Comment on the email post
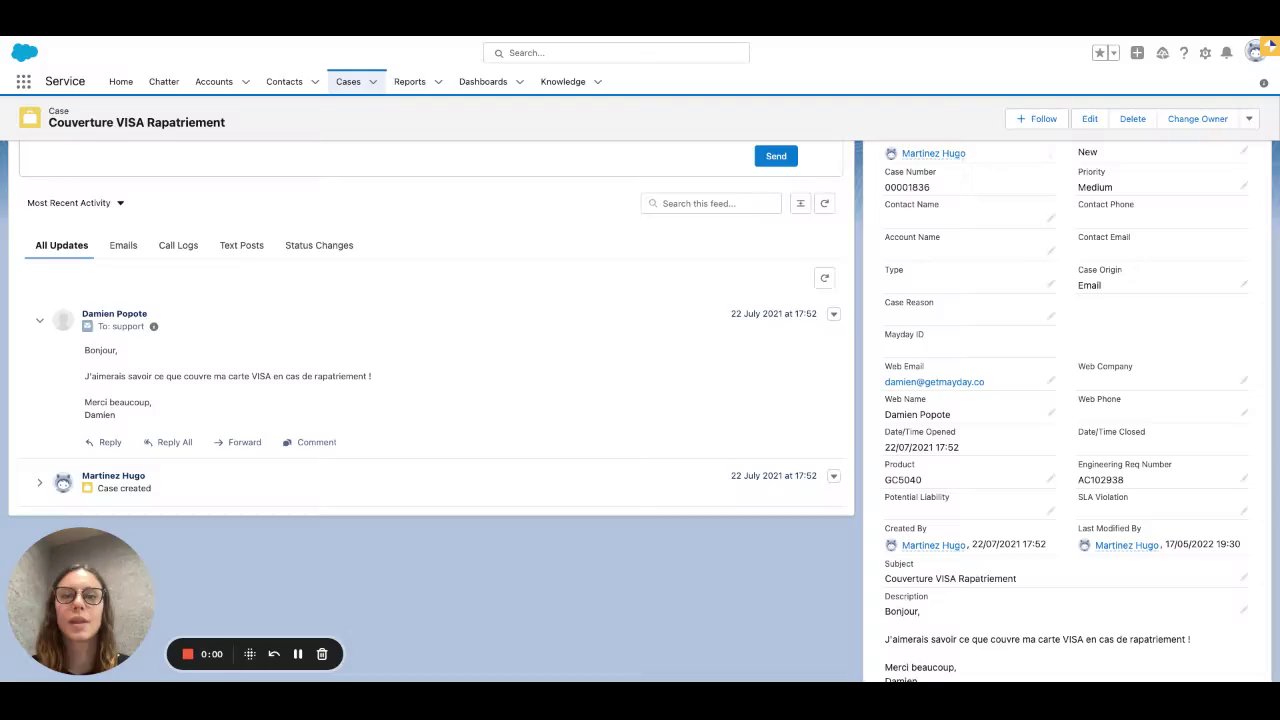The height and width of the screenshot is (720, 1280). point(309,442)
